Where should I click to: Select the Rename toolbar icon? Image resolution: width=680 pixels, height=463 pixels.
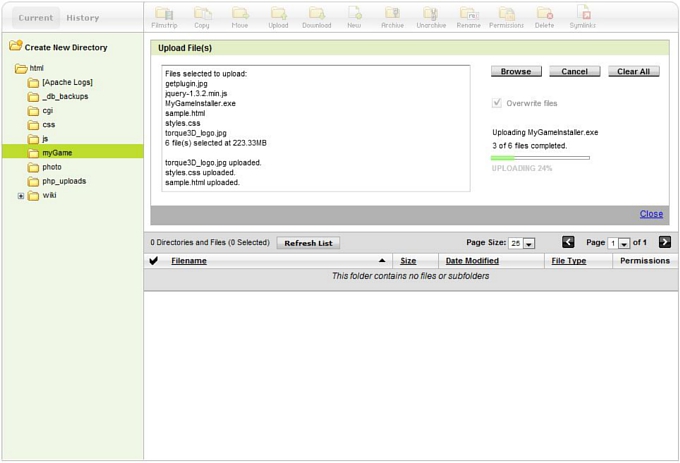point(469,18)
